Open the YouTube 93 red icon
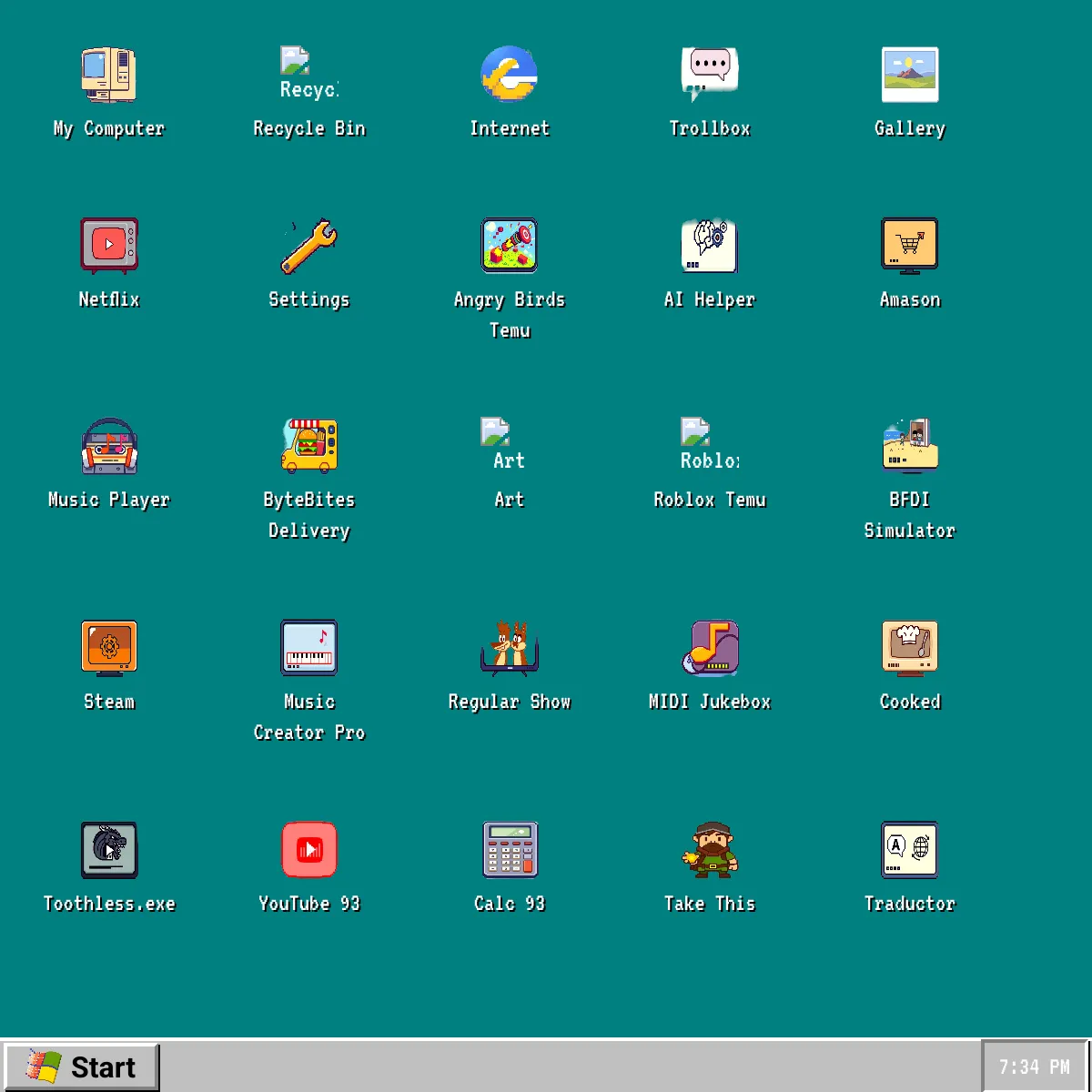The height and width of the screenshot is (1092, 1092). pos(309,850)
